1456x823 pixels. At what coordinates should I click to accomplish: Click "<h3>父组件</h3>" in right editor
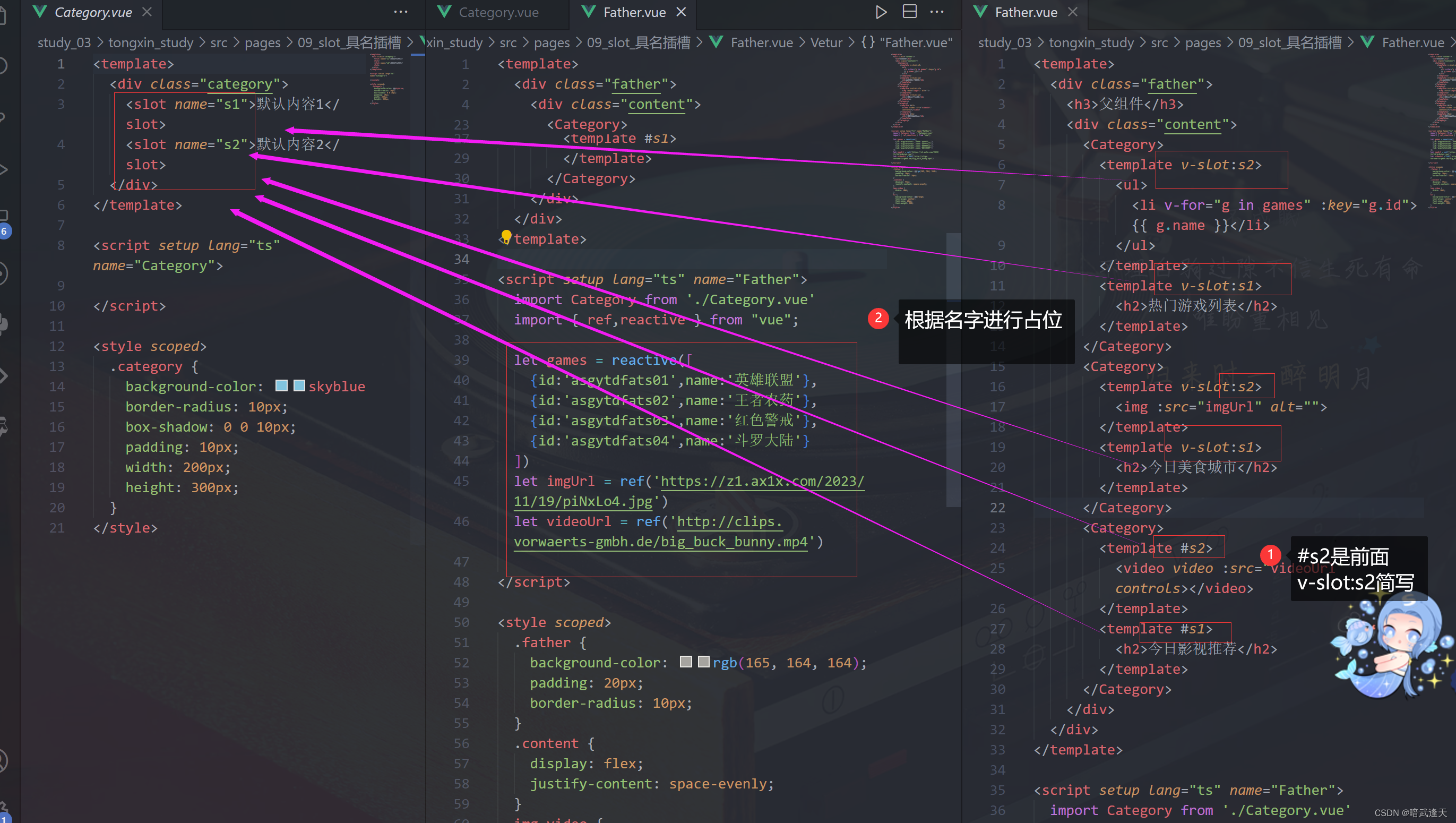(x=1125, y=104)
